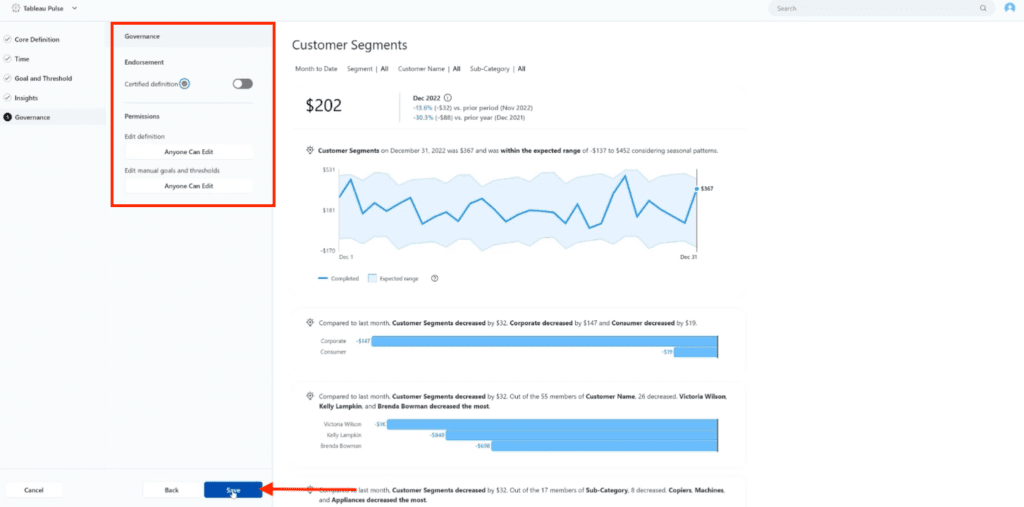
Task: Click the lightbulb icon of the Customer Name insight
Action: [311, 396]
